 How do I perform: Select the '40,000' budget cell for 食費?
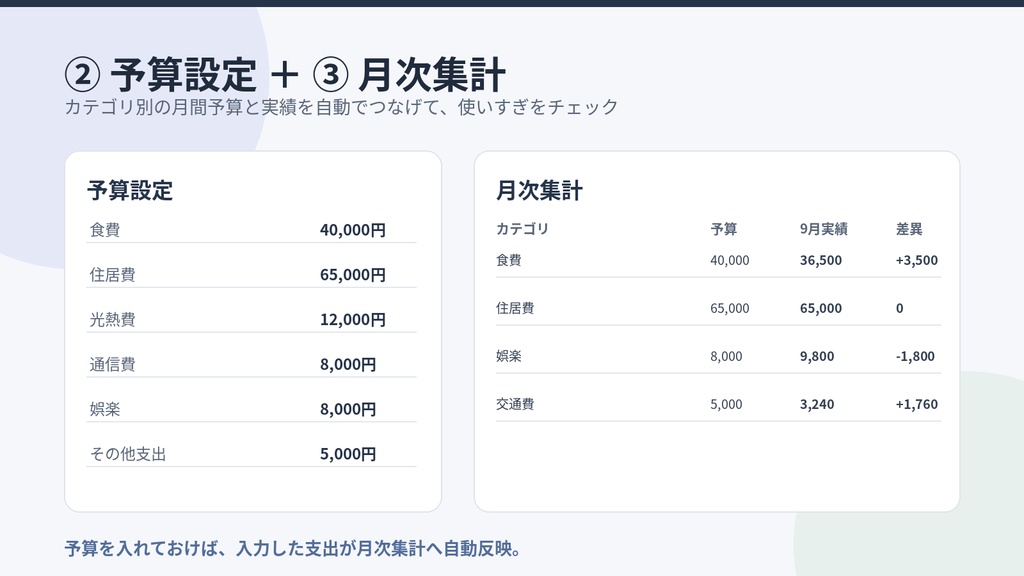click(729, 260)
